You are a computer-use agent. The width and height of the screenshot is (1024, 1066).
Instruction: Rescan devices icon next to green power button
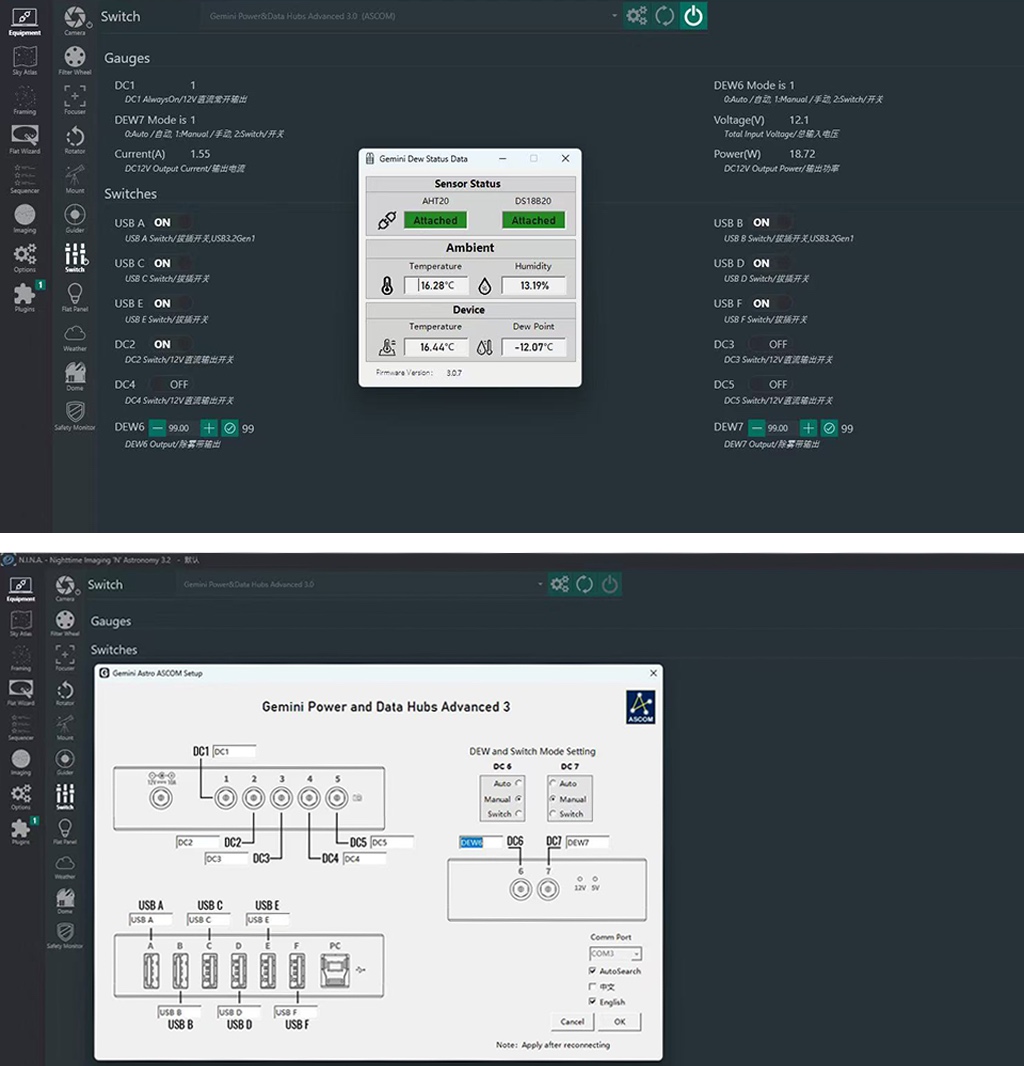point(664,16)
